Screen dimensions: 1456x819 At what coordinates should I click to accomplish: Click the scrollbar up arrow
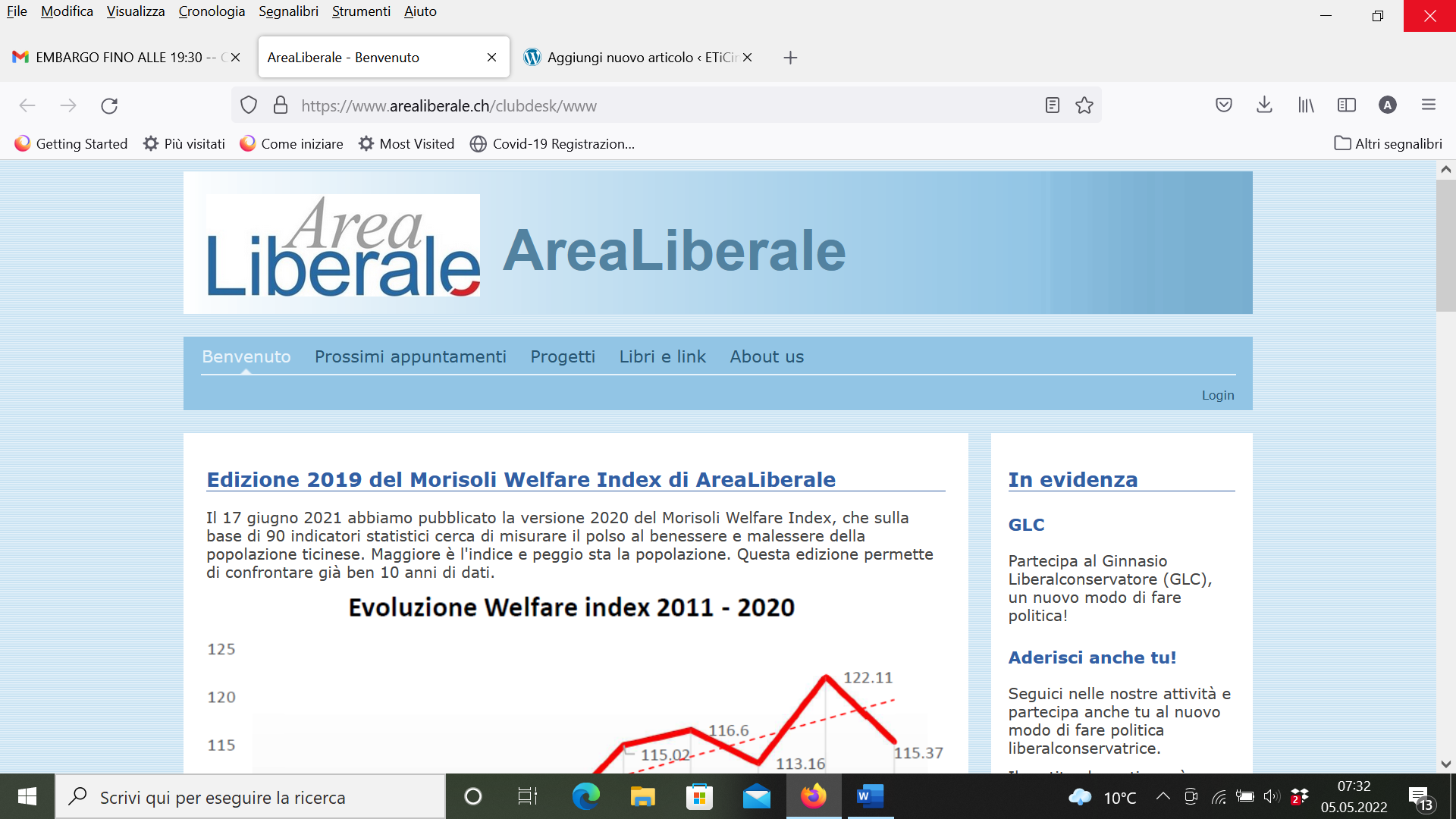[x=1445, y=170]
